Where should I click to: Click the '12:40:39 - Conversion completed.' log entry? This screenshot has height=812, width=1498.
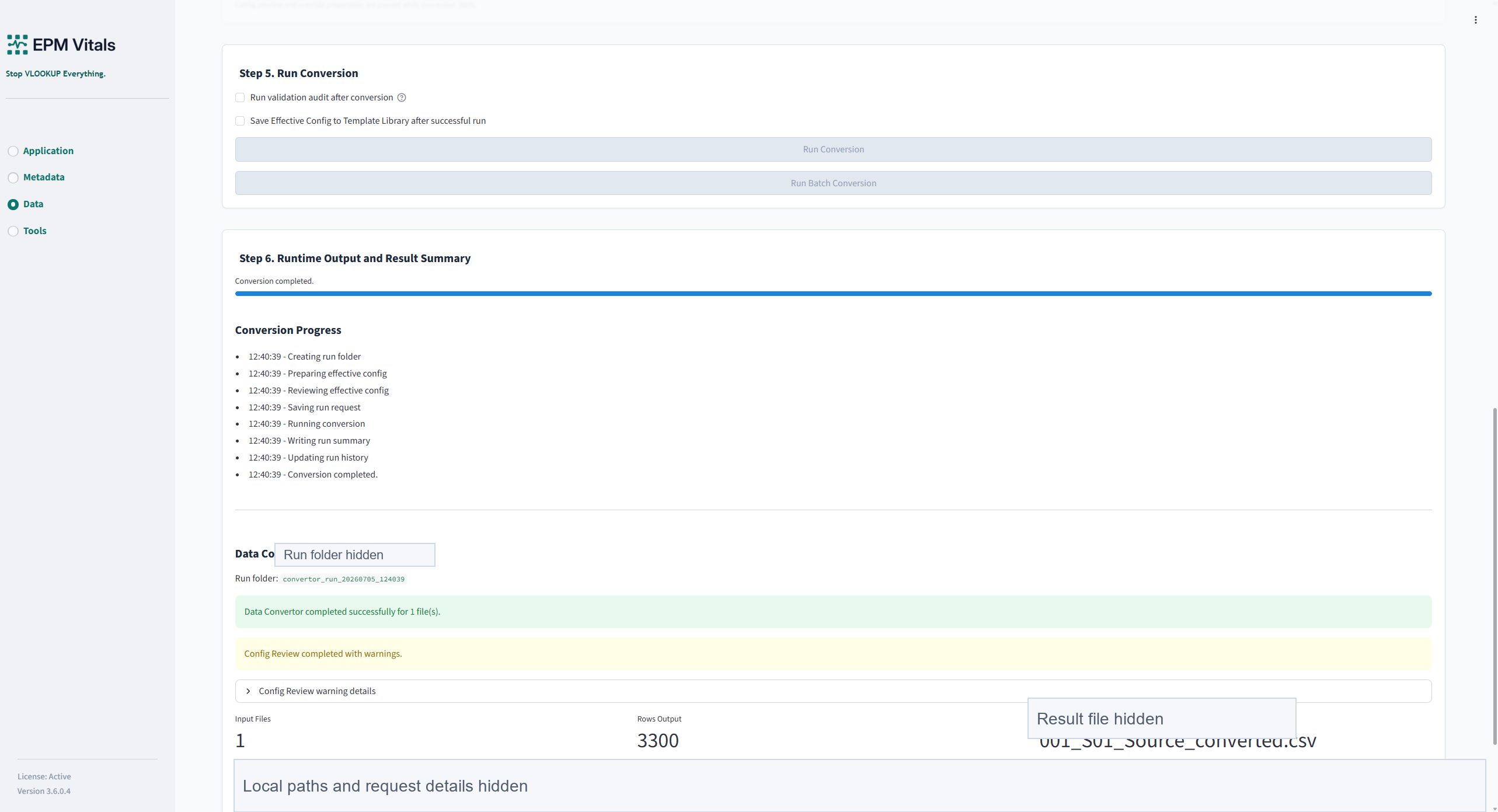pos(313,475)
